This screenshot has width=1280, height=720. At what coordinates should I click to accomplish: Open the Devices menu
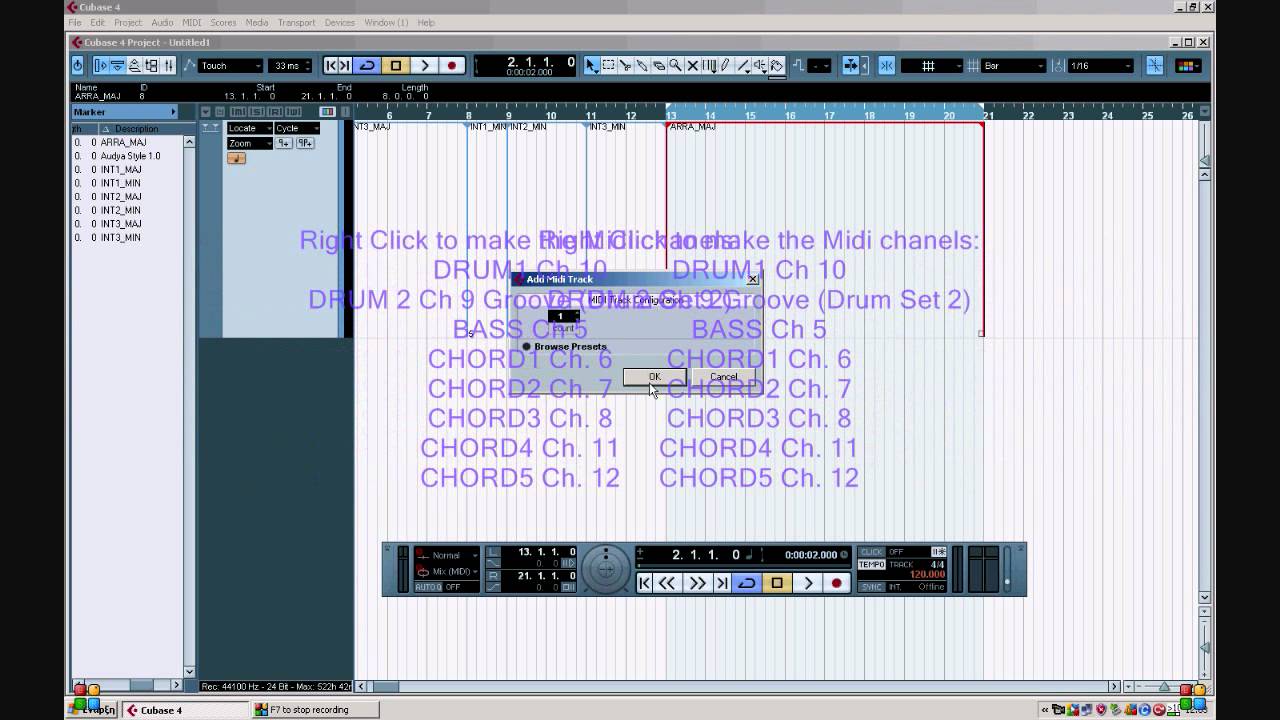pos(340,22)
